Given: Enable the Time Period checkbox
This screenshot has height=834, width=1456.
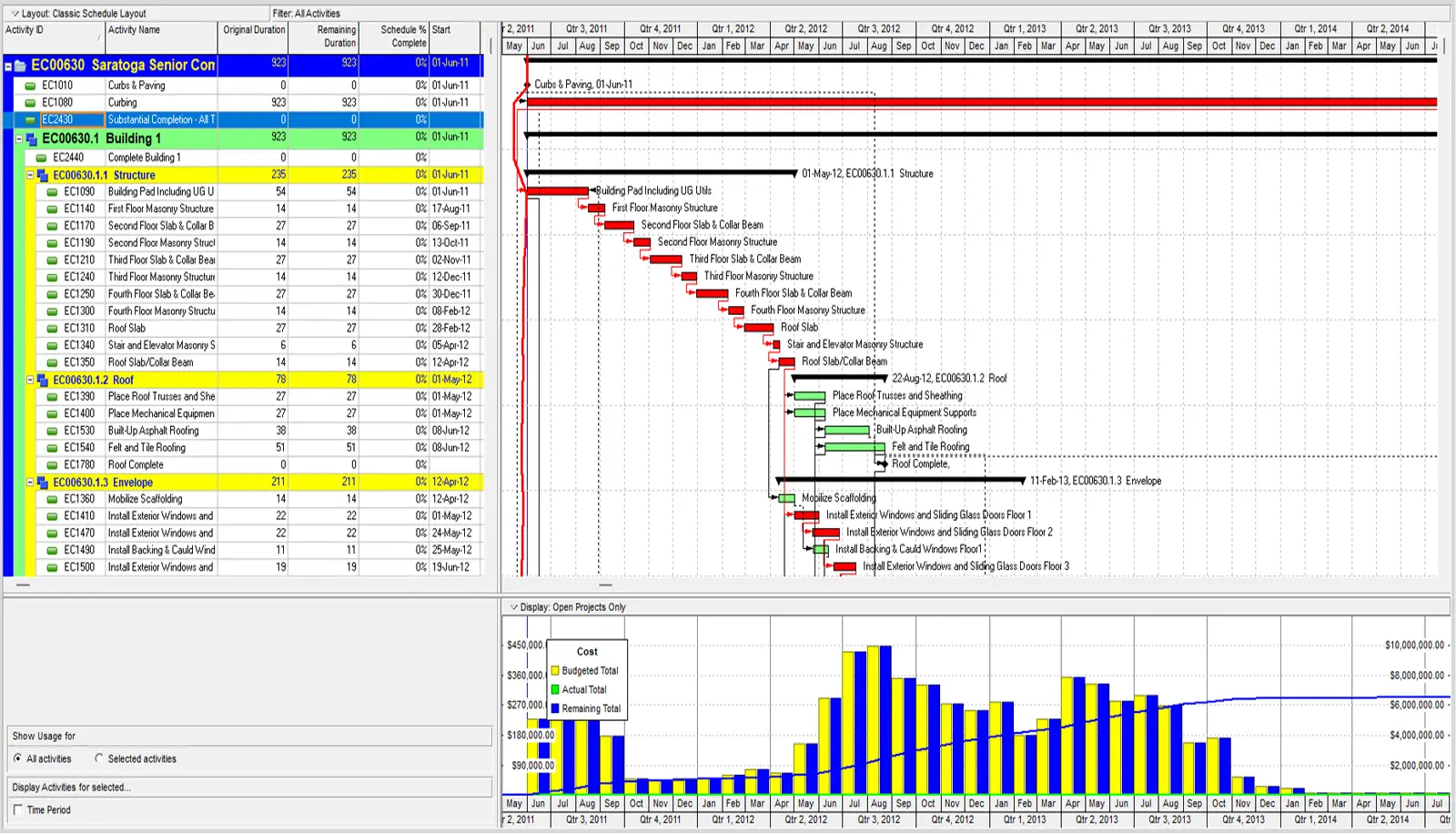Looking at the screenshot, I should (18, 809).
